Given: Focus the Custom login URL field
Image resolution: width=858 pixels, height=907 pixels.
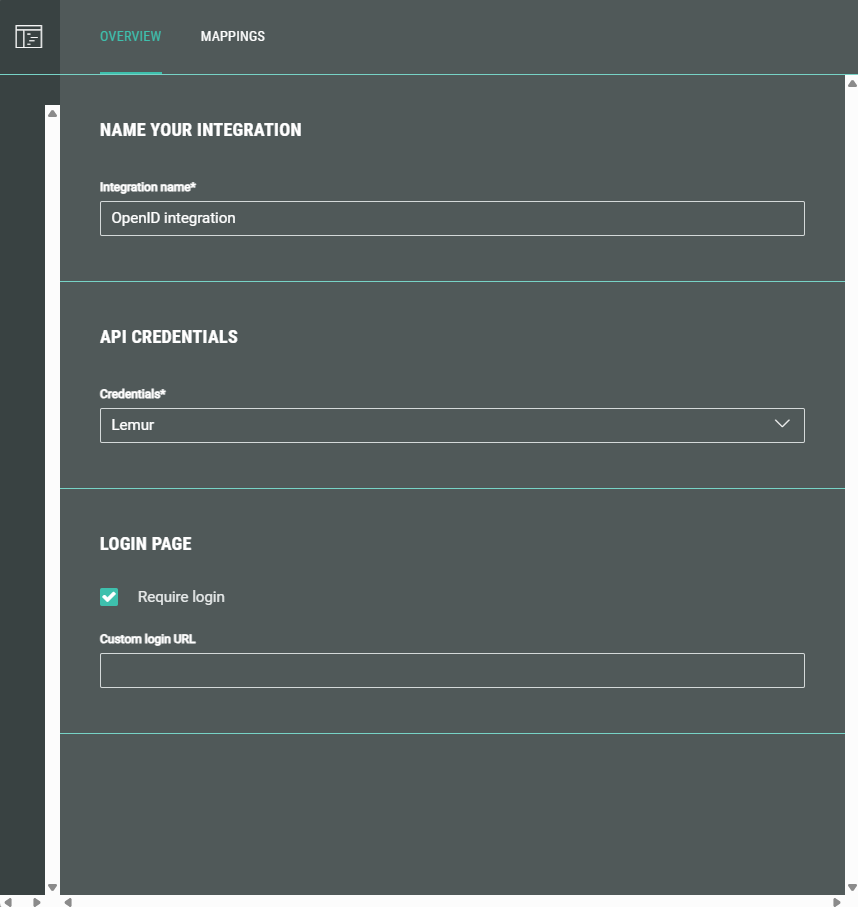Looking at the screenshot, I should 452,670.
